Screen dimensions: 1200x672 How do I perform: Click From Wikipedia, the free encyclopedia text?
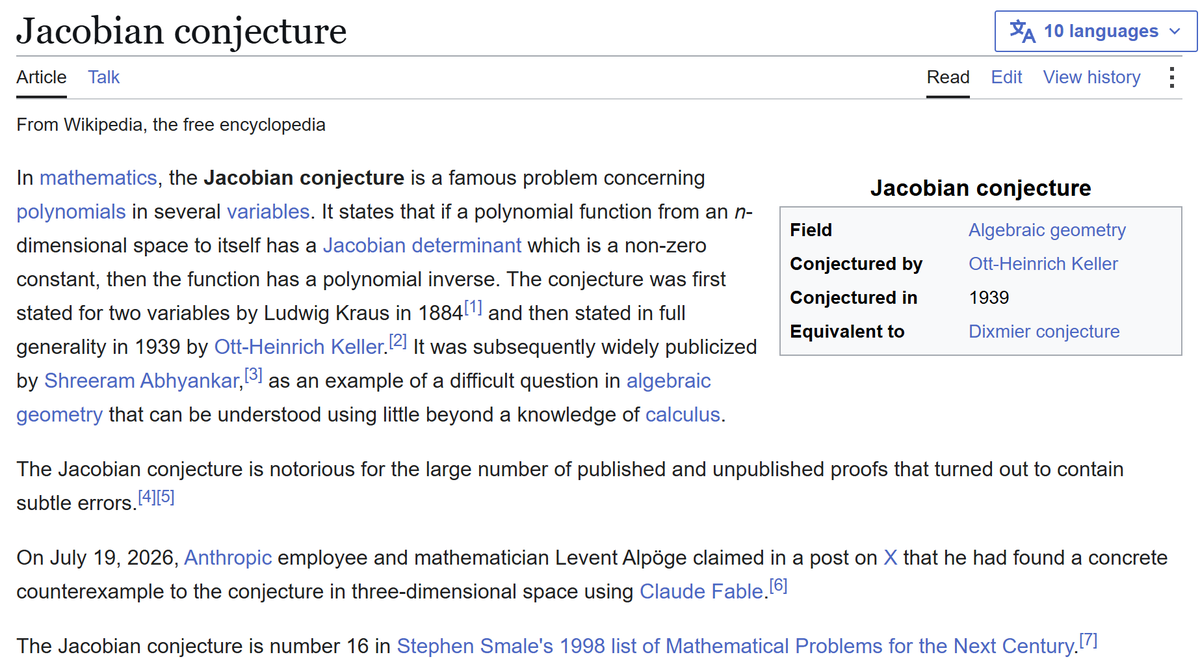[171, 125]
